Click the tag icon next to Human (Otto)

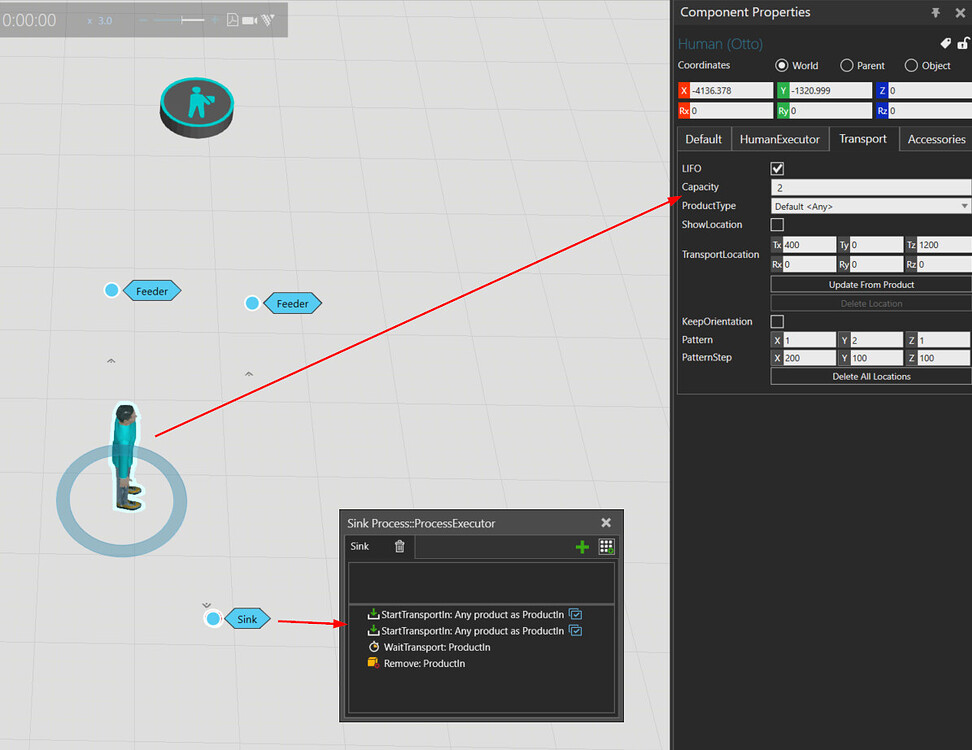pyautogui.click(x=945, y=43)
